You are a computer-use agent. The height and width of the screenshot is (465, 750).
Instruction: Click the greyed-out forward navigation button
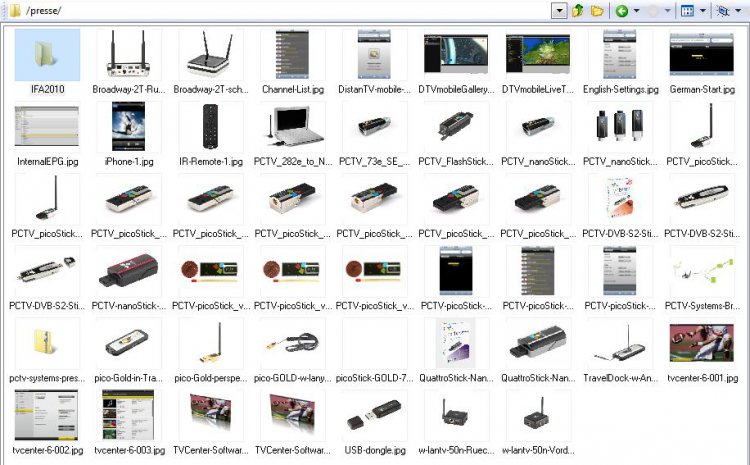653,11
